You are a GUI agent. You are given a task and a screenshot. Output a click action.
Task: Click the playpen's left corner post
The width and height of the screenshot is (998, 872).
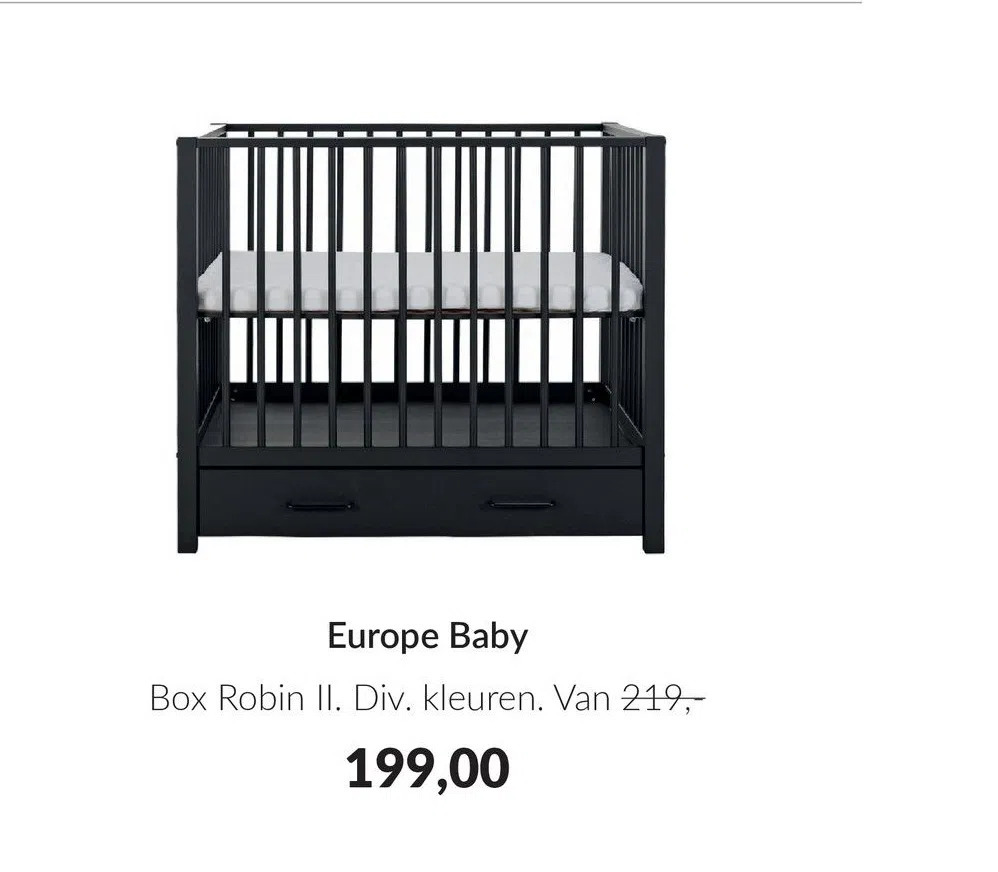[x=187, y=340]
